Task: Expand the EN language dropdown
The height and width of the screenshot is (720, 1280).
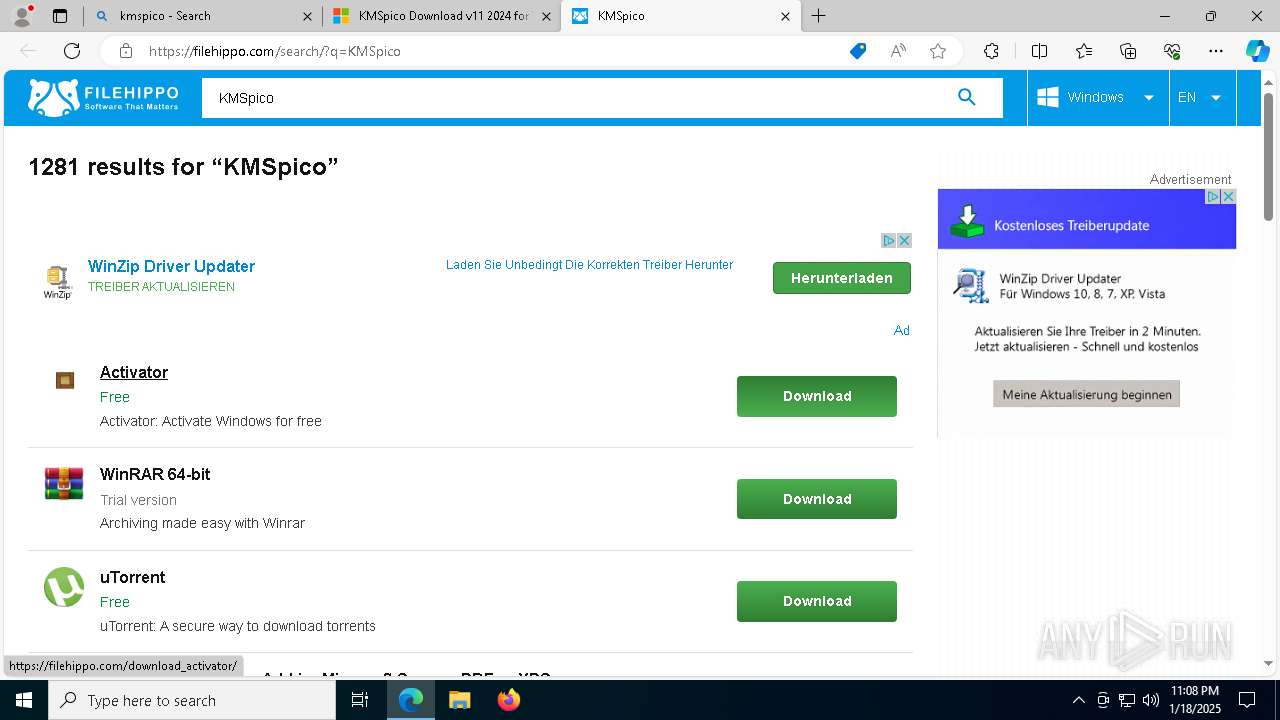Action: (x=1202, y=97)
